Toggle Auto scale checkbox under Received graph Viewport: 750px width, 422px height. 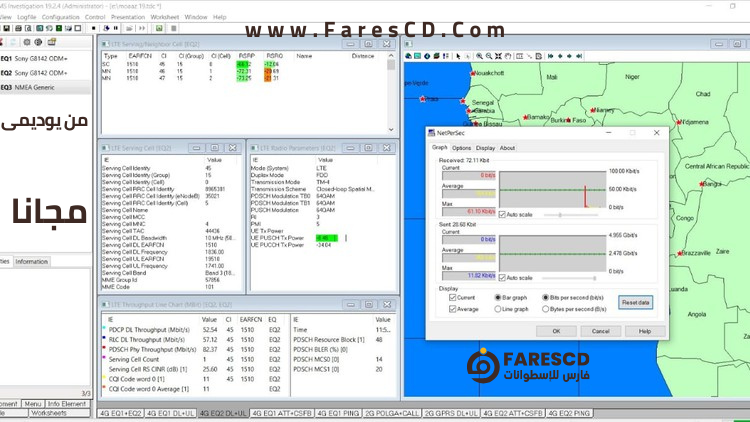tap(502, 214)
